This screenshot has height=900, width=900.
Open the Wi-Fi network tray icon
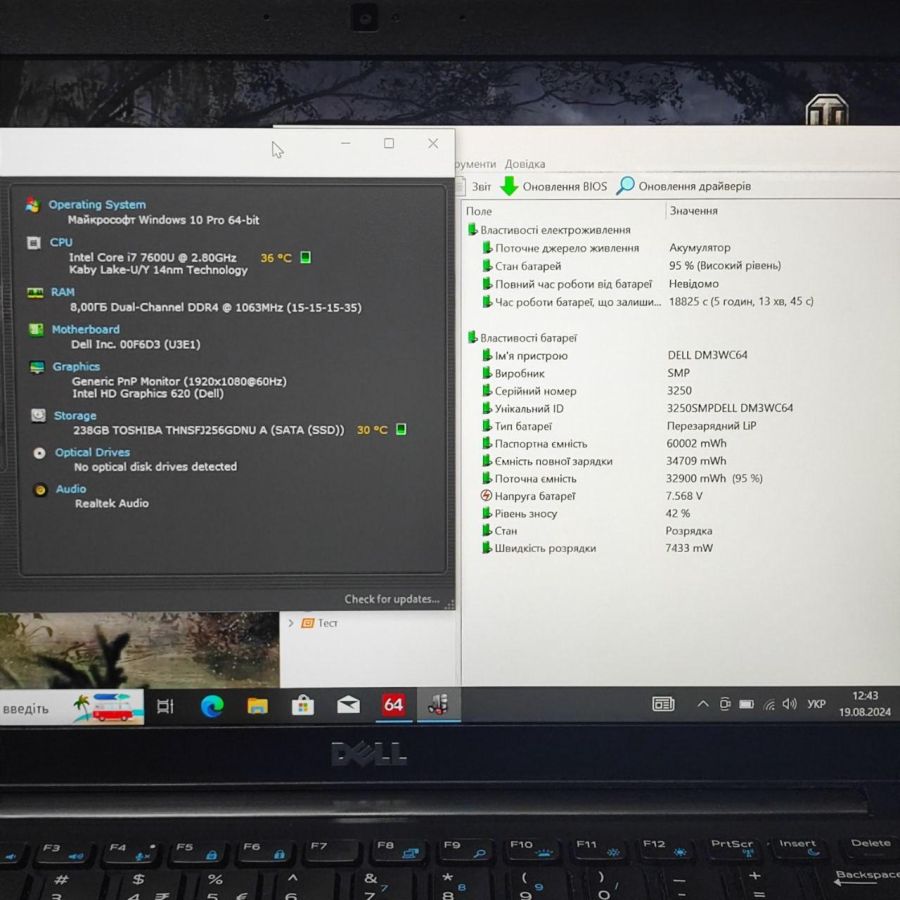[769, 704]
